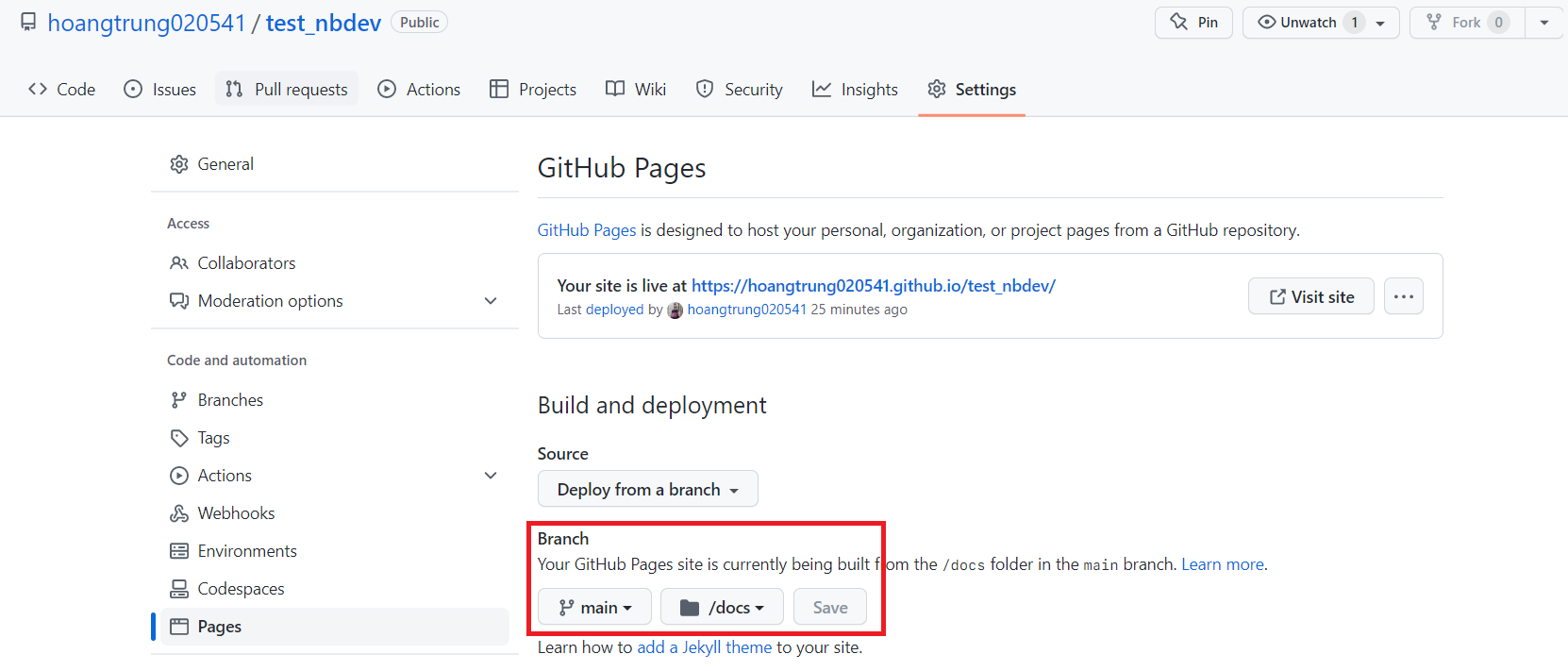Screen dimensions: 1568x671
Task: Click the eye icon in Unwatch button
Action: 1267,22
